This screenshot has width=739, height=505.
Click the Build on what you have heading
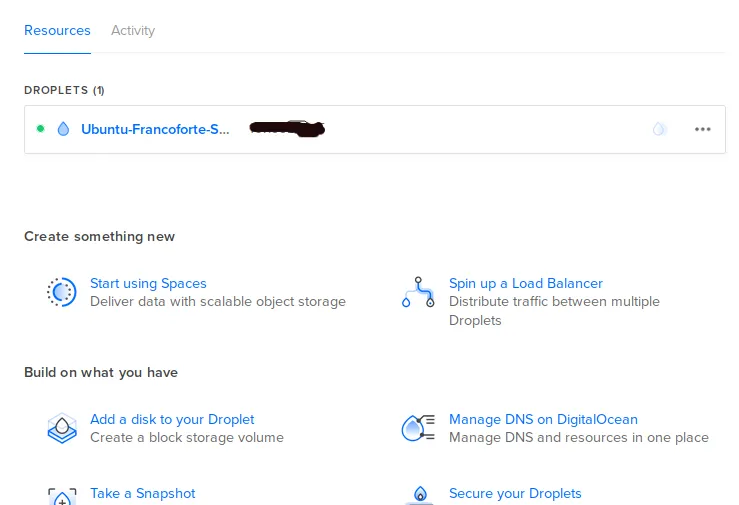click(x=101, y=372)
